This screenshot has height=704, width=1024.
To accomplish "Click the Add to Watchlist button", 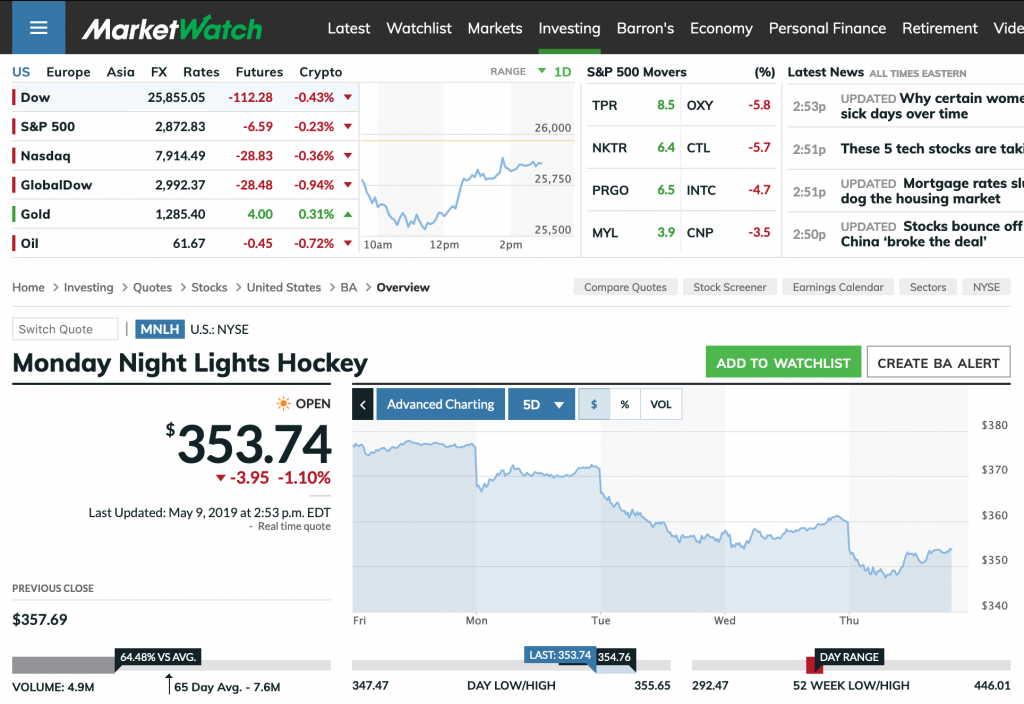I will coord(783,362).
